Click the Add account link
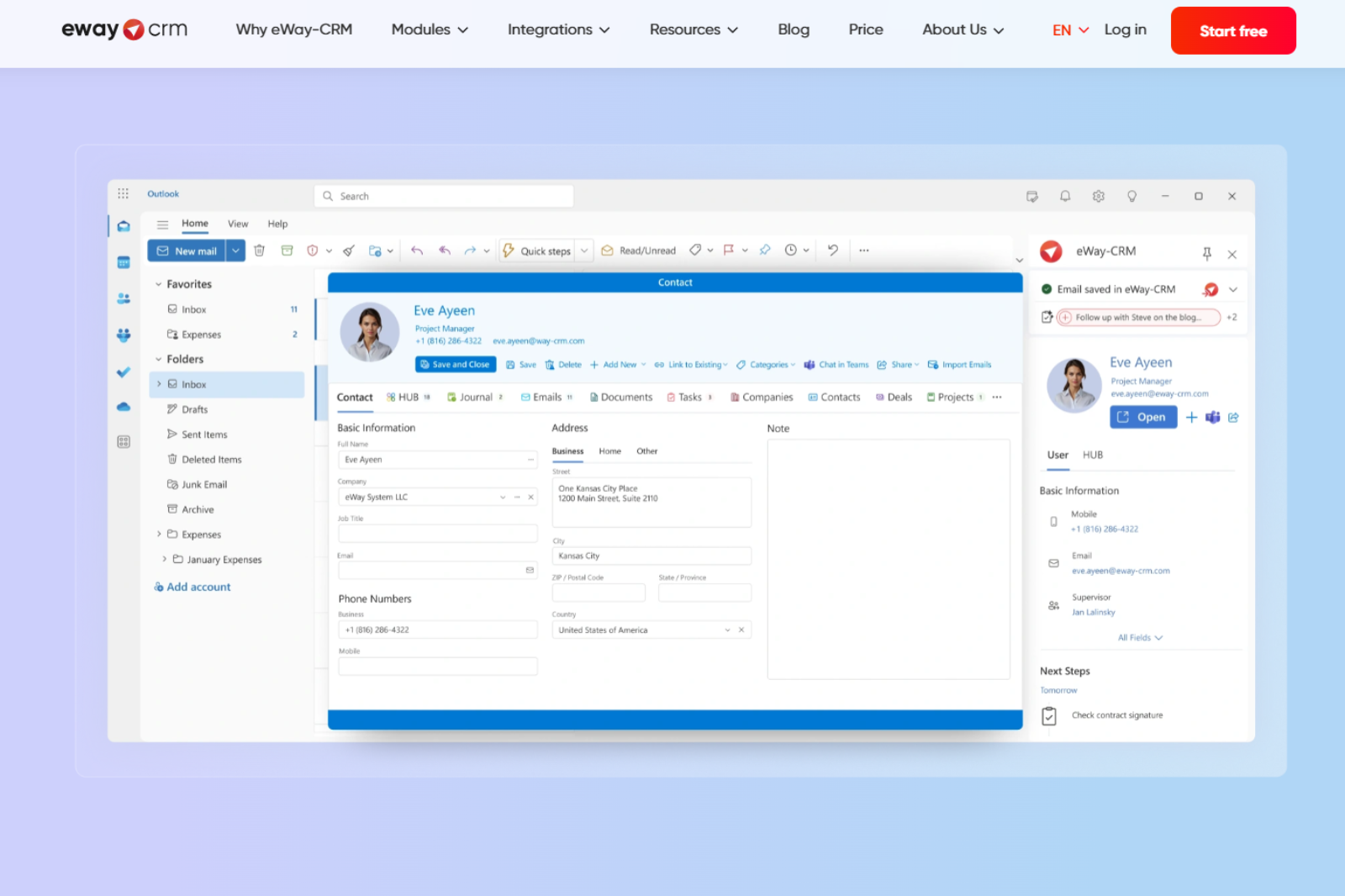This screenshot has width=1345, height=896. (x=193, y=587)
